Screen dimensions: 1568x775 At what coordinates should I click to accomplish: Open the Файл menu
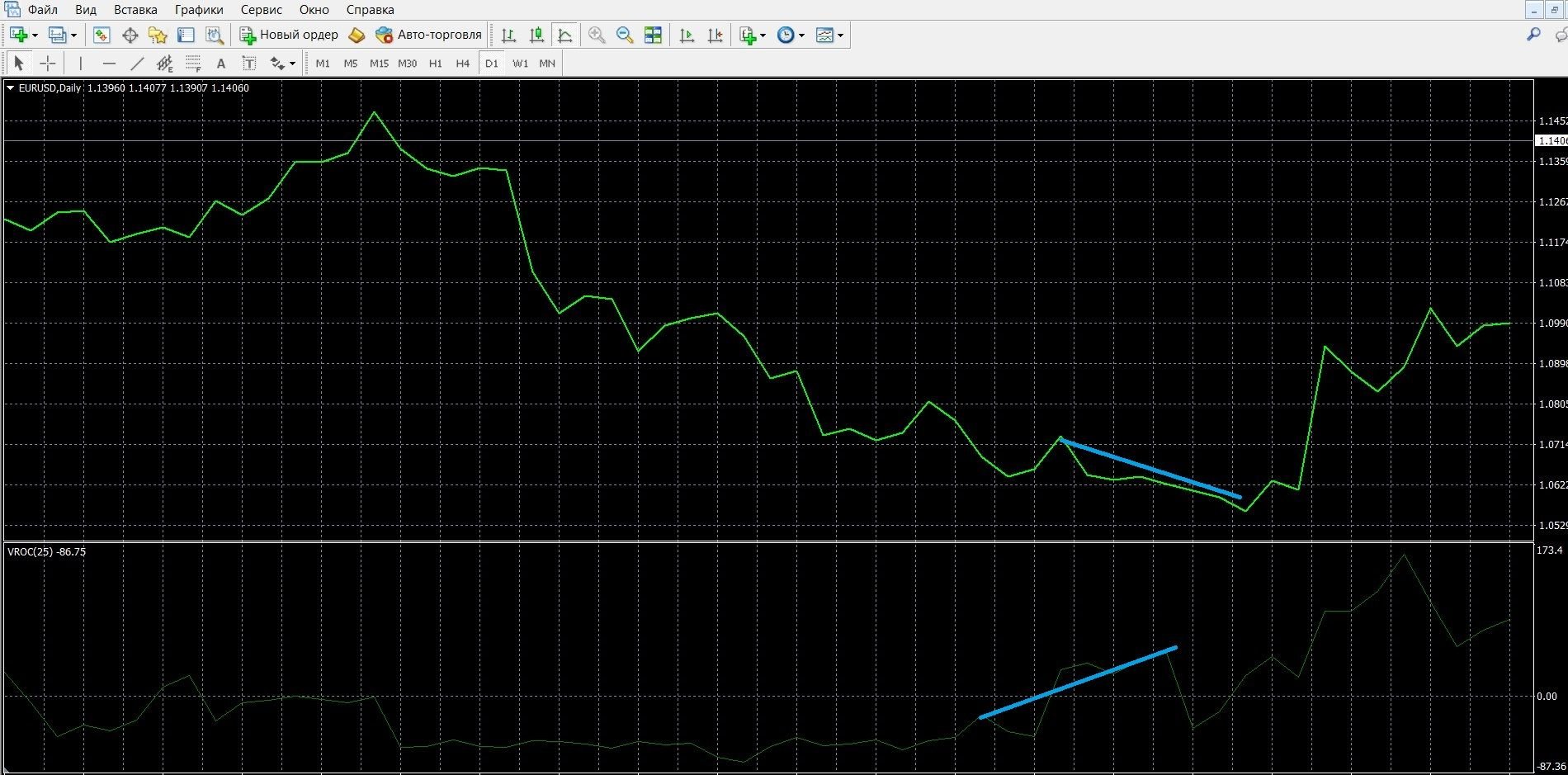[x=43, y=10]
